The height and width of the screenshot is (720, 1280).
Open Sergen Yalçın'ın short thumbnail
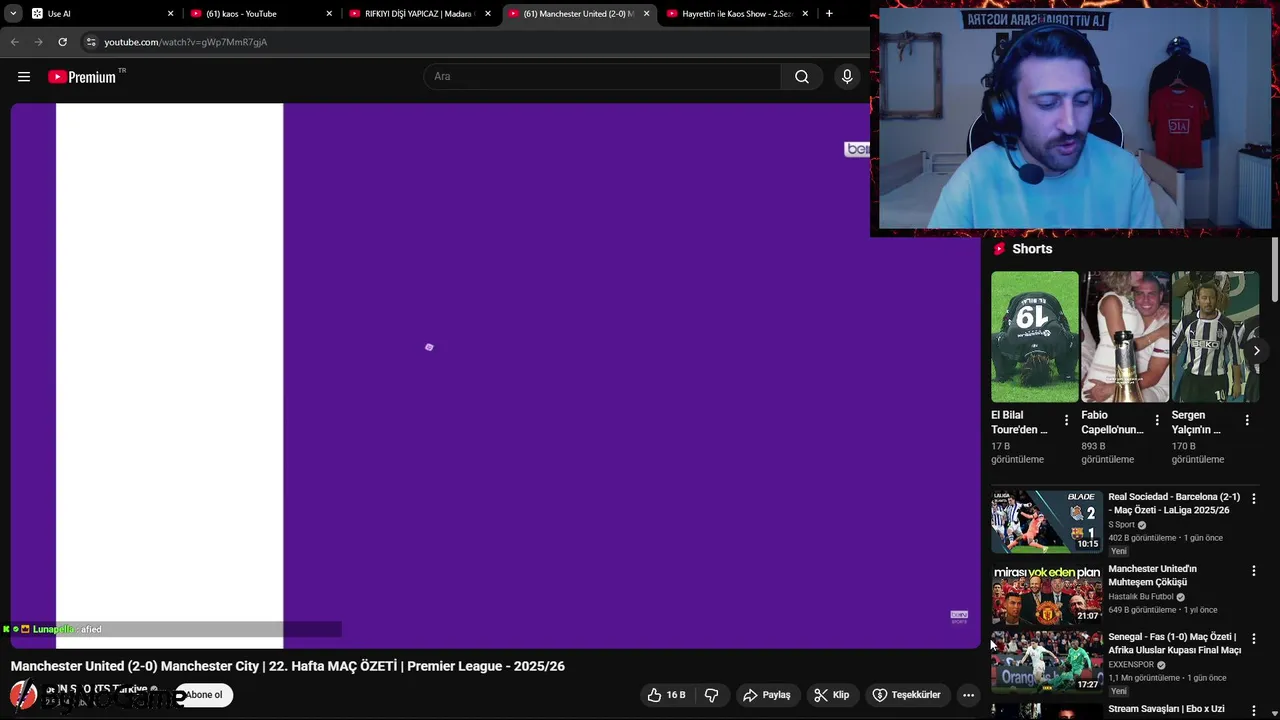click(x=1215, y=337)
